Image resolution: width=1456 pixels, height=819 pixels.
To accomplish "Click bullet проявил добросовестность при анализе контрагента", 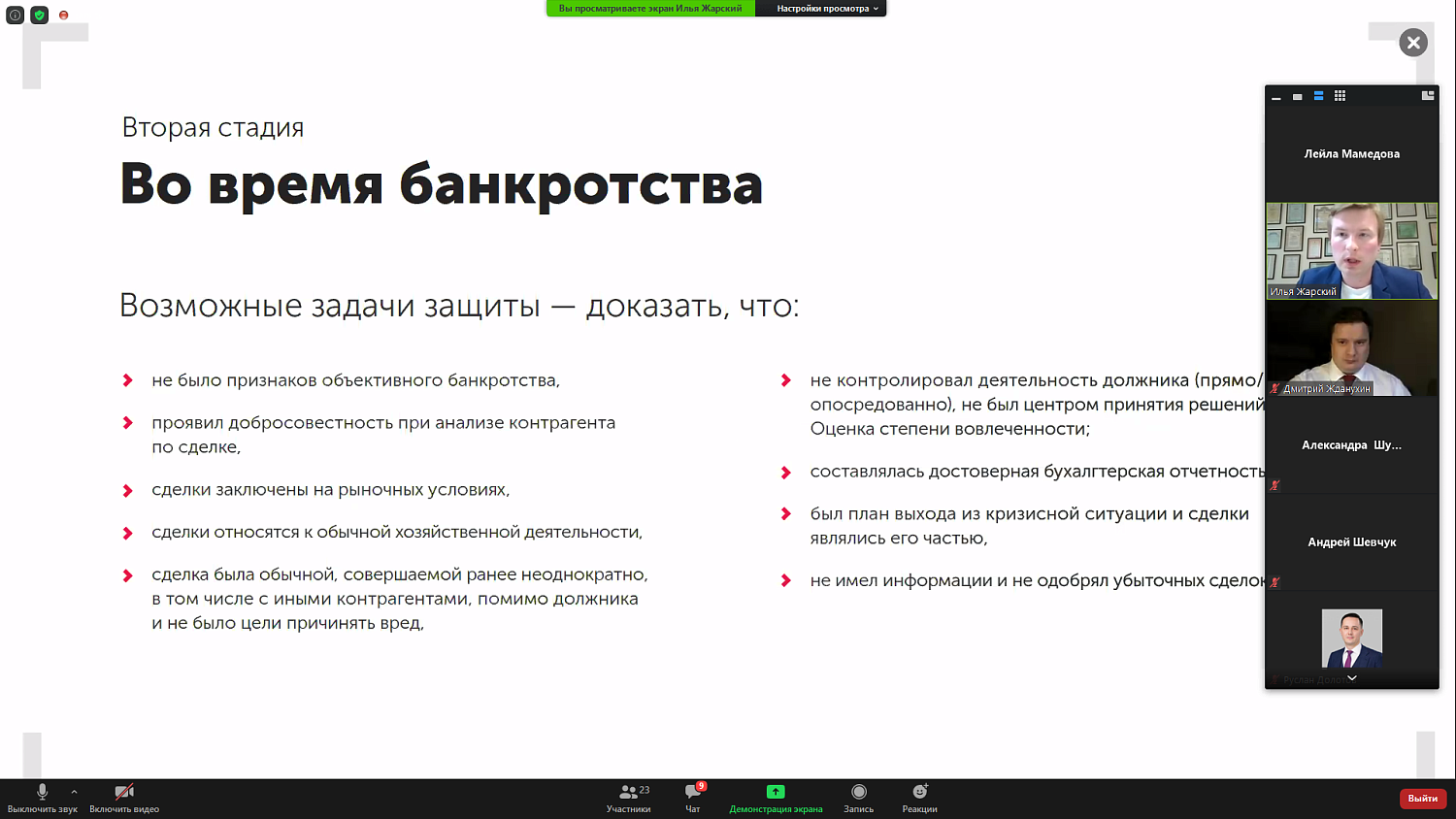I will click(x=383, y=435).
